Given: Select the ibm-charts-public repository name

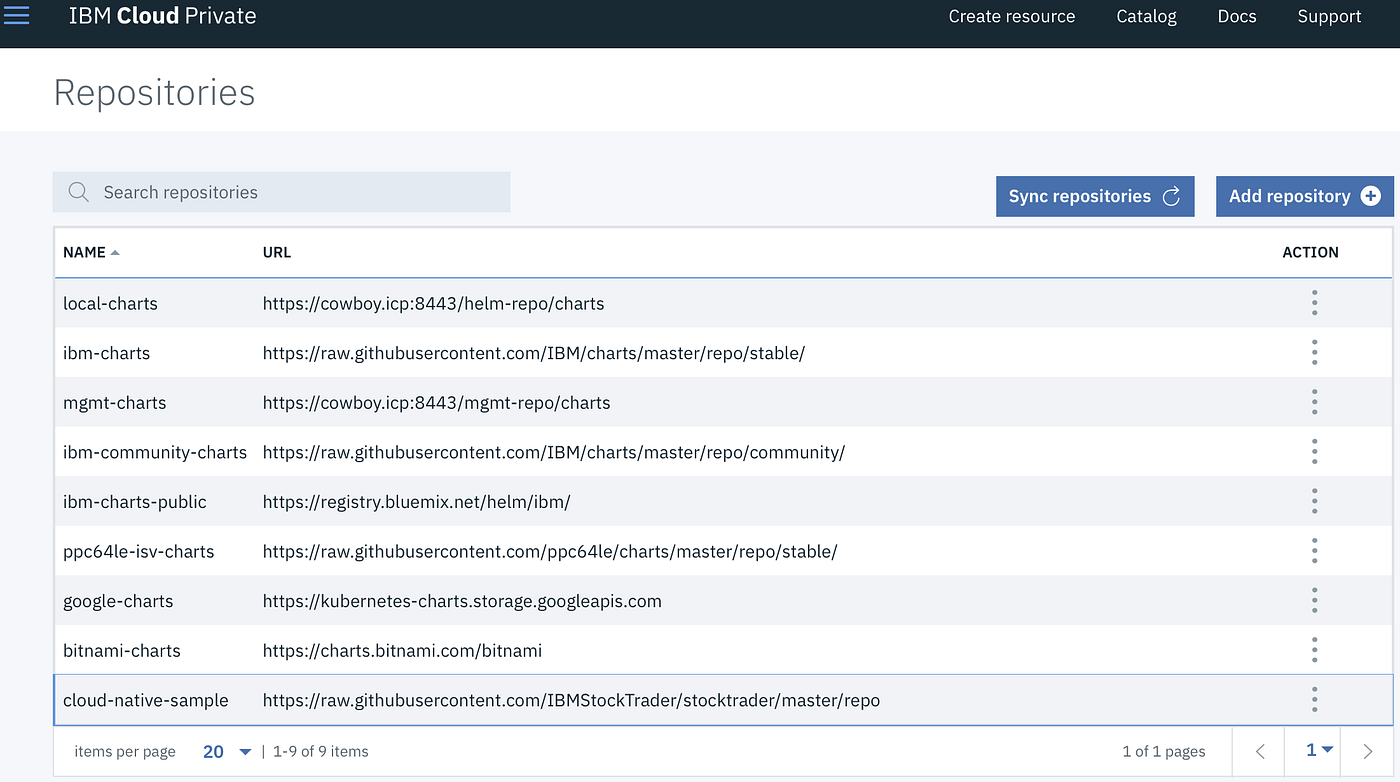Looking at the screenshot, I should (135, 502).
